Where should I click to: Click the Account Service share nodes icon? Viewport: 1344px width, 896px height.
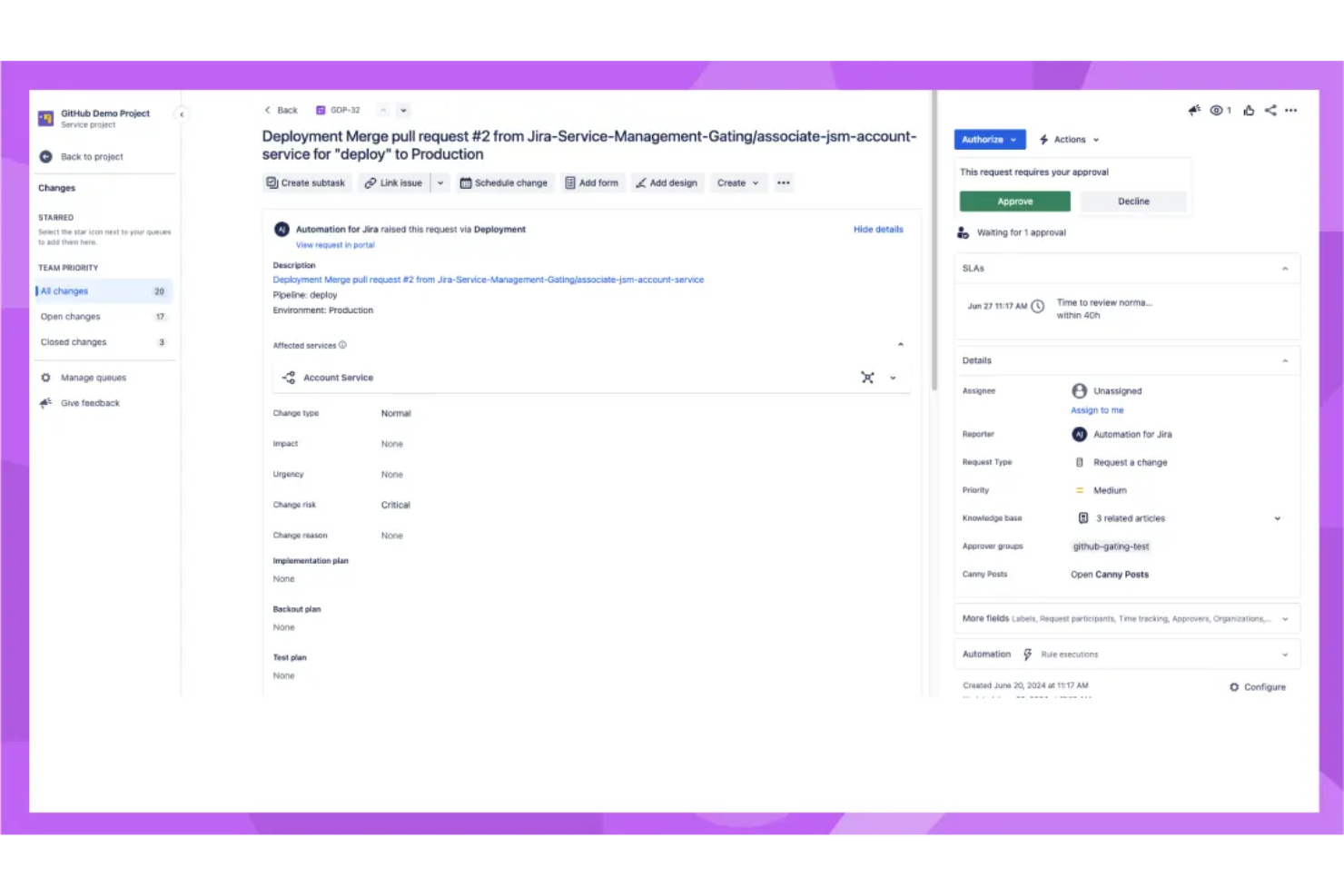[289, 378]
